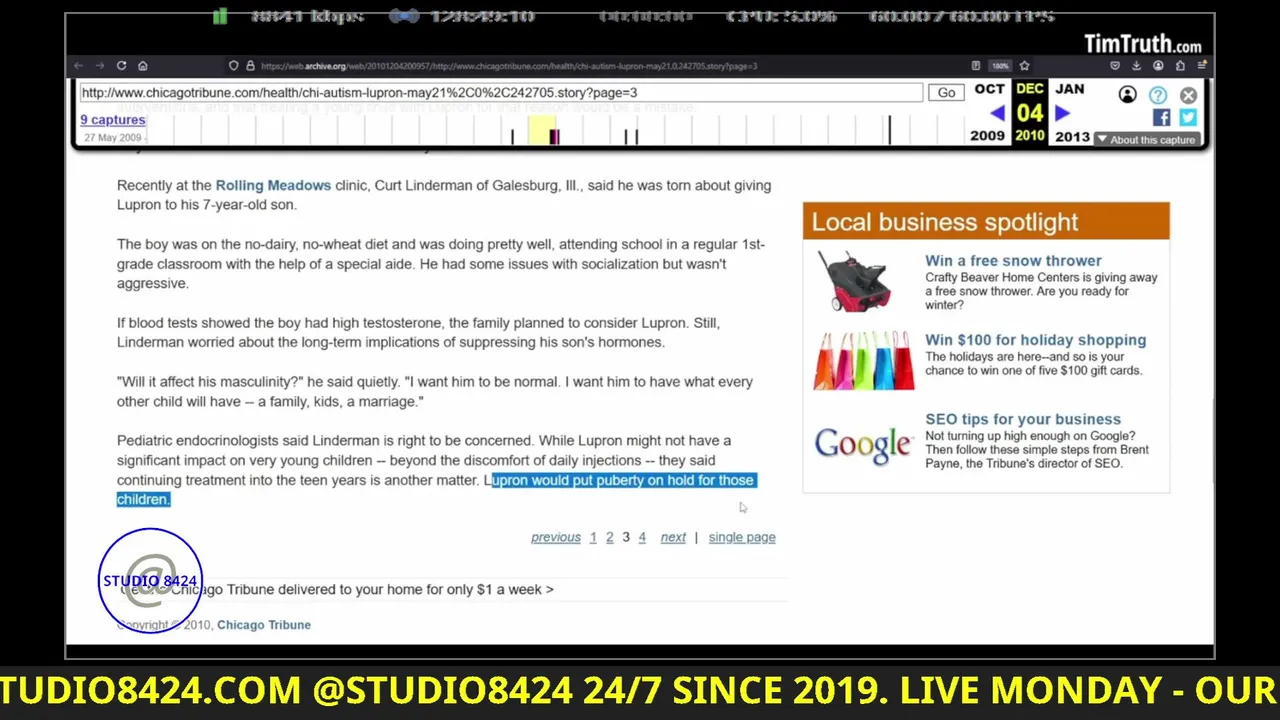Viewport: 1280px width, 720px height.
Task: Open reader view icon in address bar
Action: [x=976, y=66]
